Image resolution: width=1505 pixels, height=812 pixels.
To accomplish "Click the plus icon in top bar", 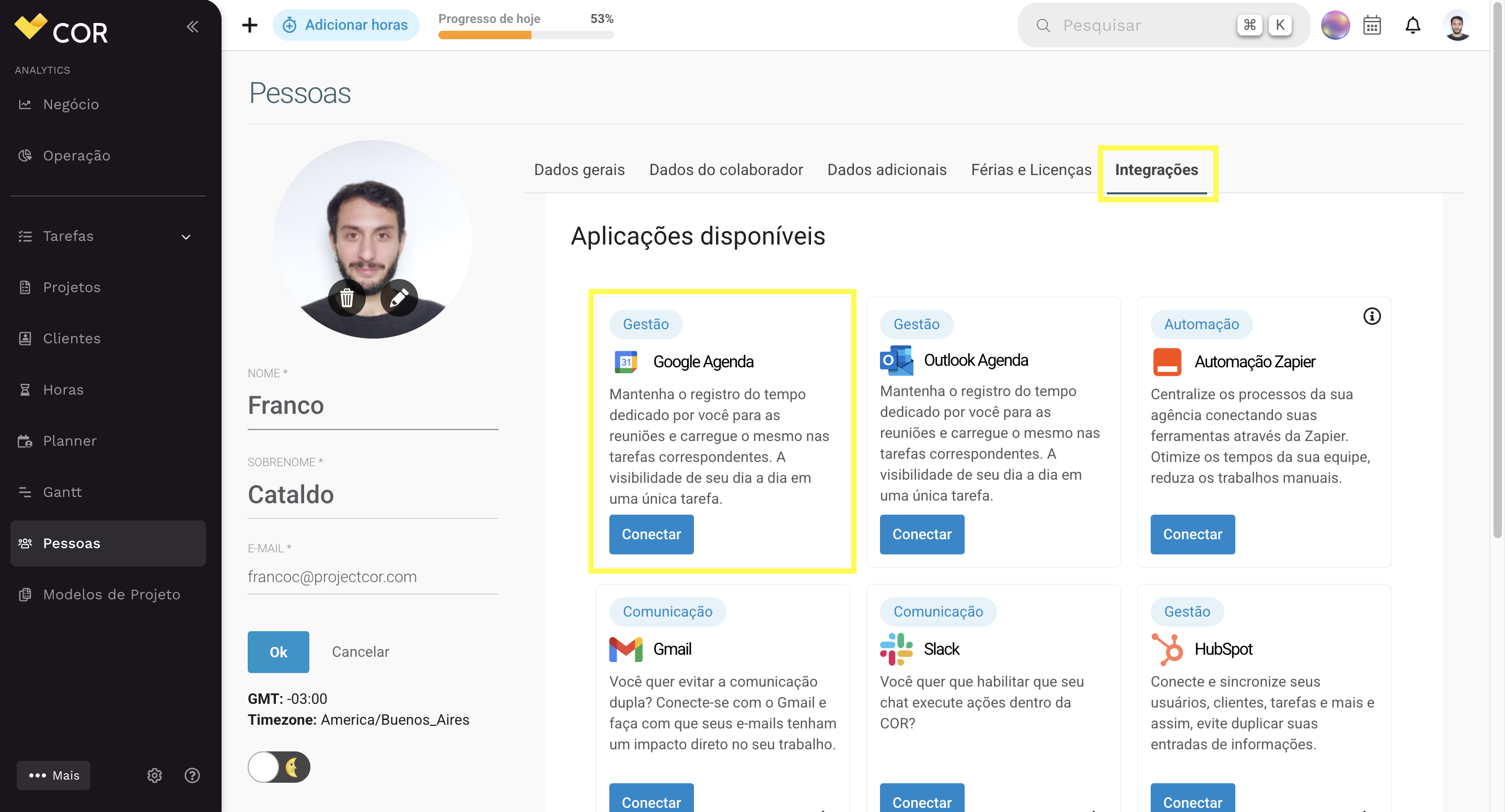I will click(x=249, y=25).
